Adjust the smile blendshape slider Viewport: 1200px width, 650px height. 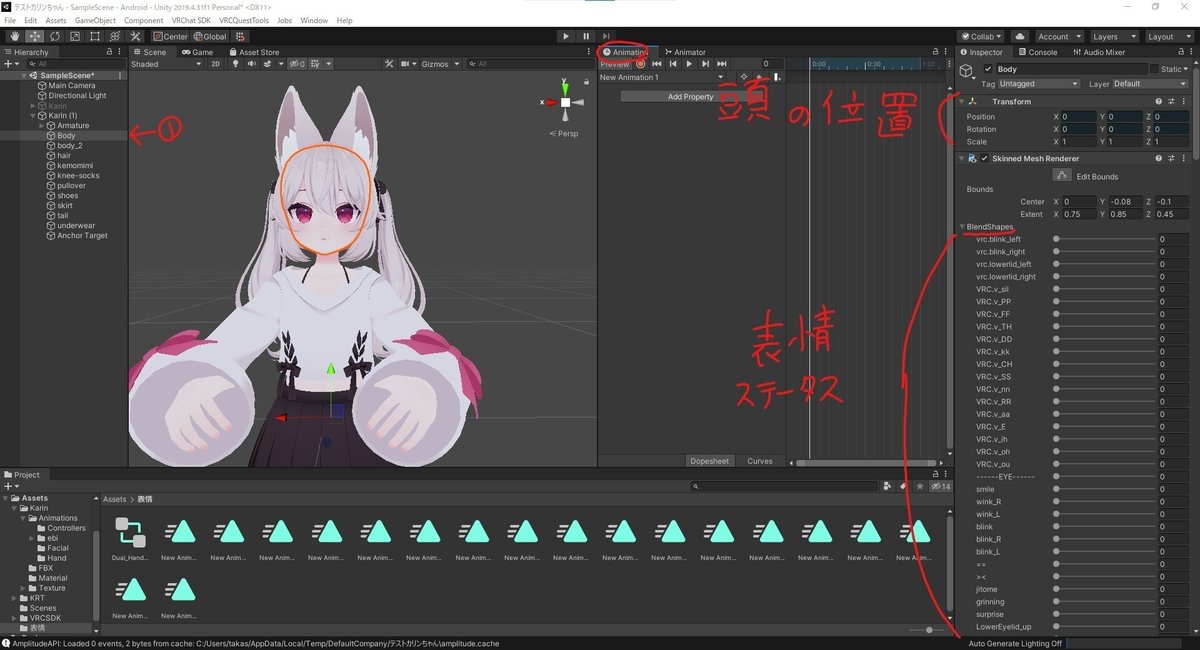pos(1103,490)
